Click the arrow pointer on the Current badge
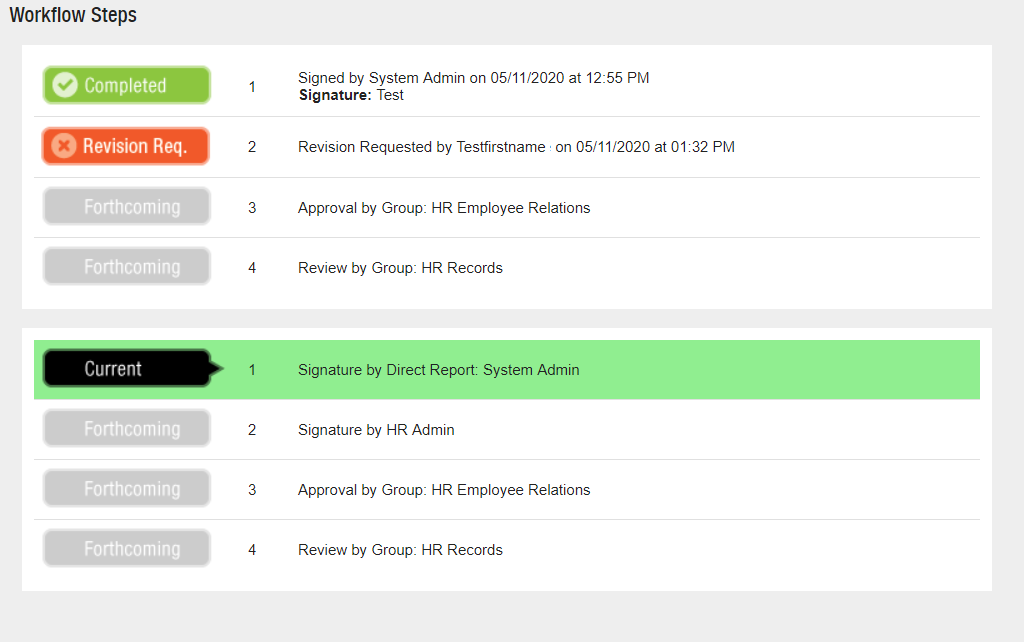Image resolution: width=1024 pixels, height=642 pixels. [217, 369]
